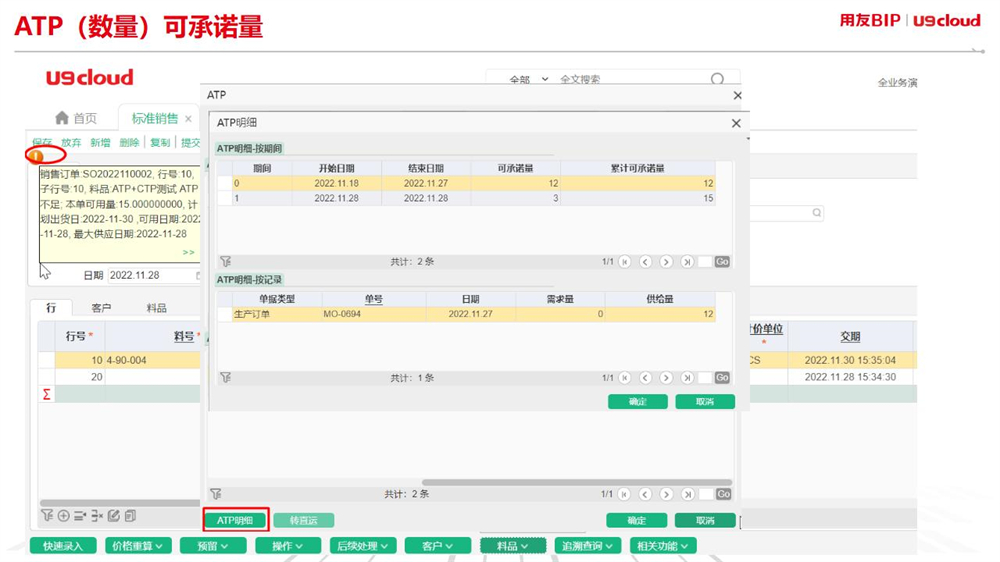Click the 转直运 button
Screen dimensions: 1000x562
(304, 520)
